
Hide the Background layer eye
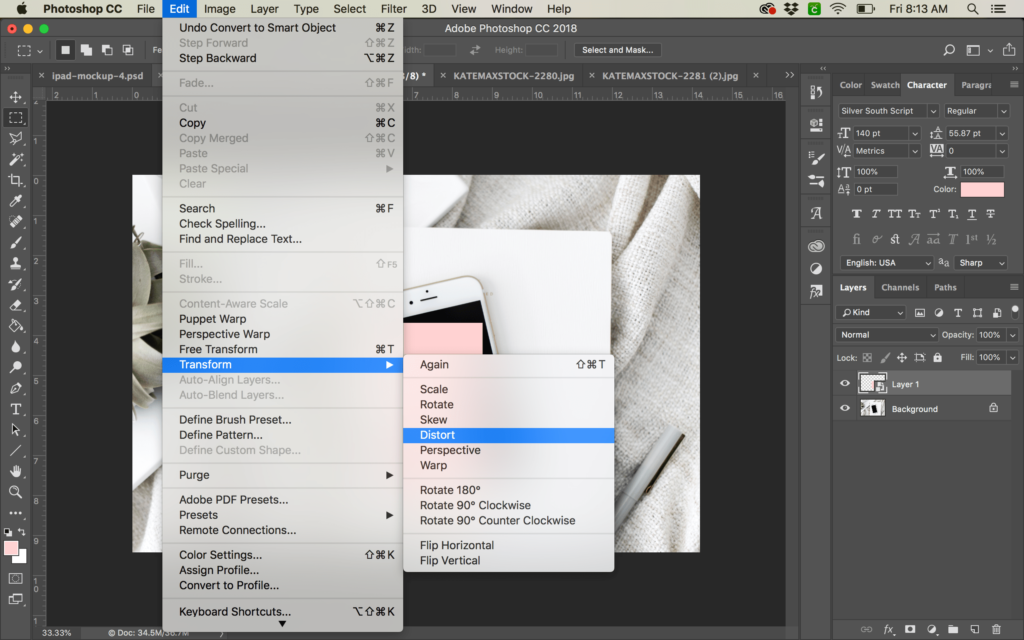pyautogui.click(x=844, y=408)
